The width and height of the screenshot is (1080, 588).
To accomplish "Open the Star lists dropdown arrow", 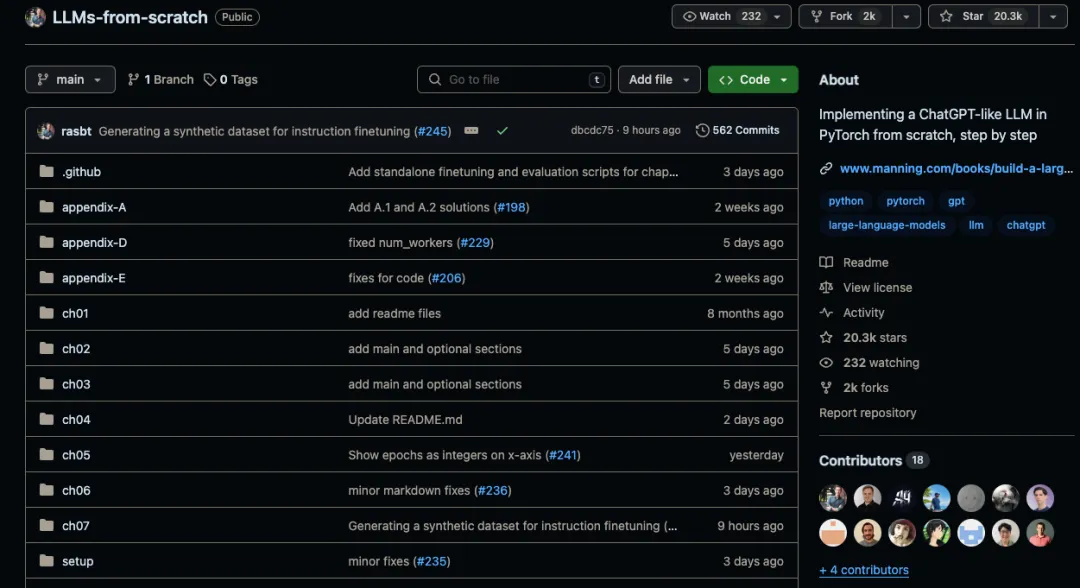I will click(1053, 16).
